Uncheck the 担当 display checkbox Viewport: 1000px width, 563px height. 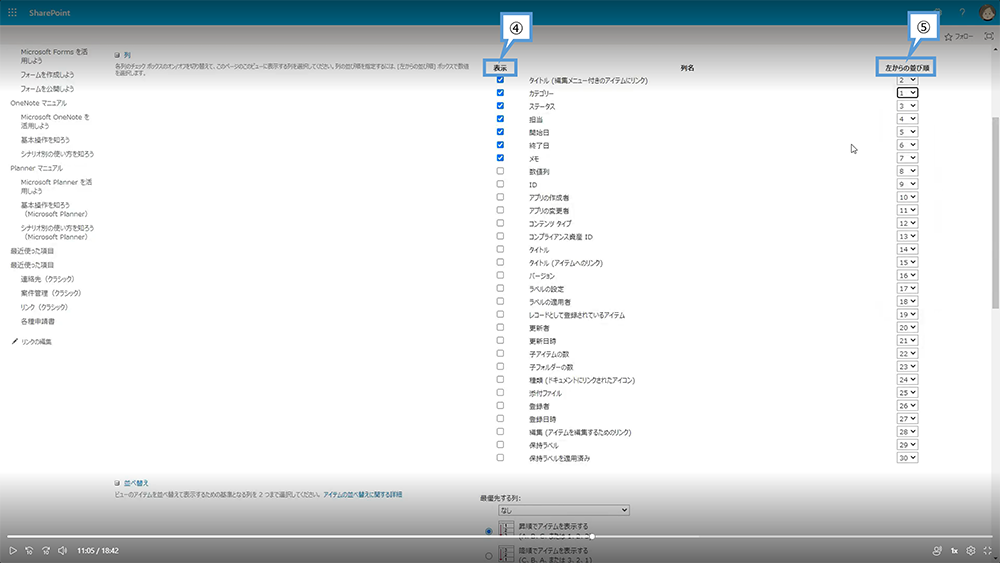point(500,119)
